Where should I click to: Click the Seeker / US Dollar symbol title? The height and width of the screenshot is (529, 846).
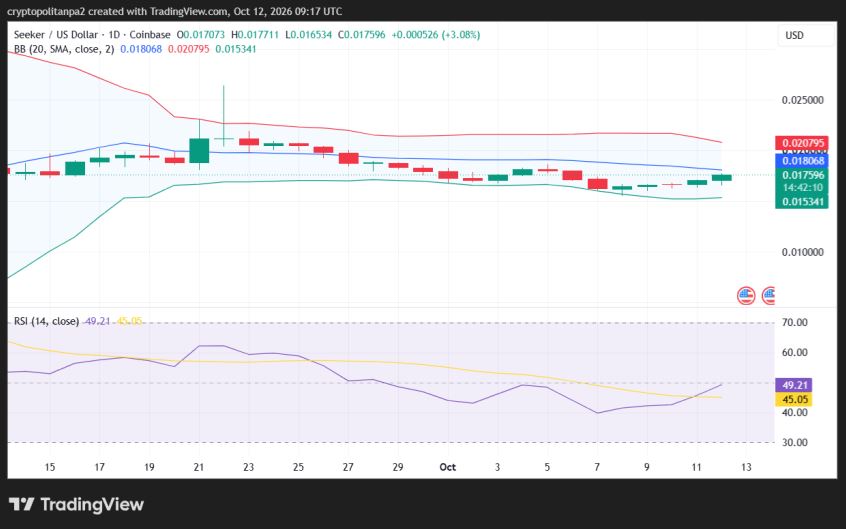(56, 35)
